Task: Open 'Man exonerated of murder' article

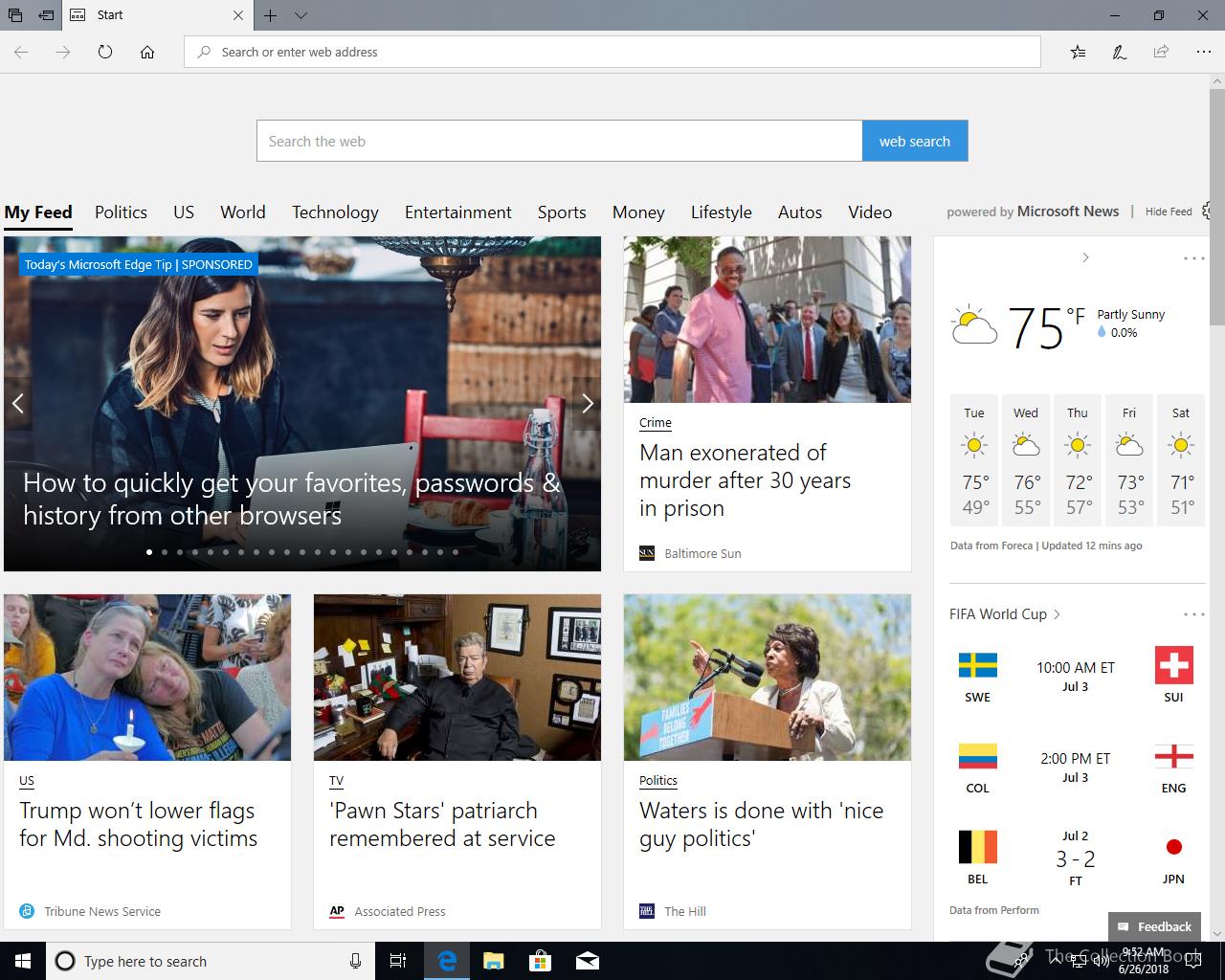Action: pos(746,480)
